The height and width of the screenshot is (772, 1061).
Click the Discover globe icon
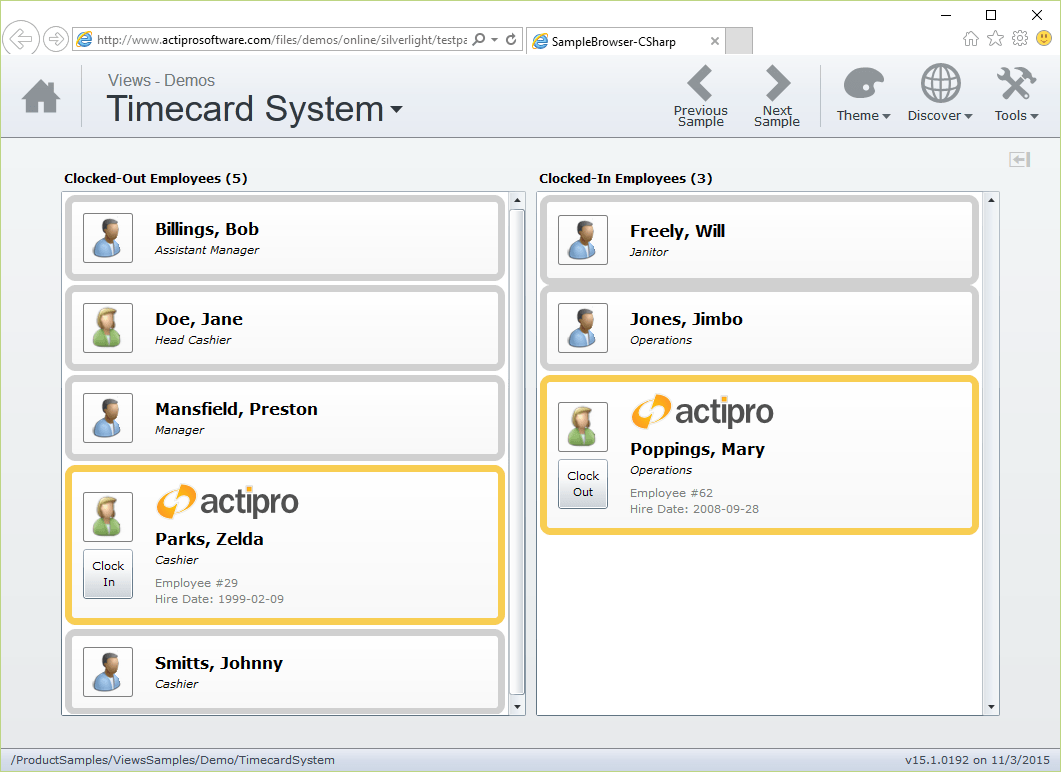939,85
